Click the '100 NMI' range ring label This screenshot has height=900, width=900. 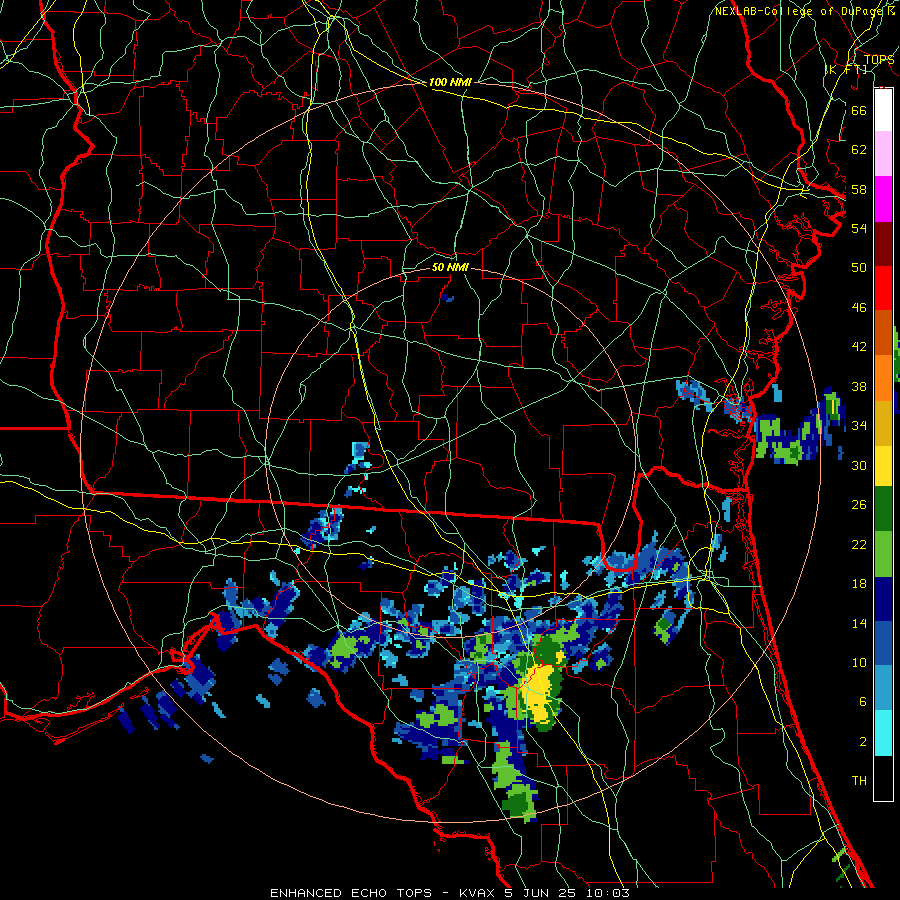450,82
